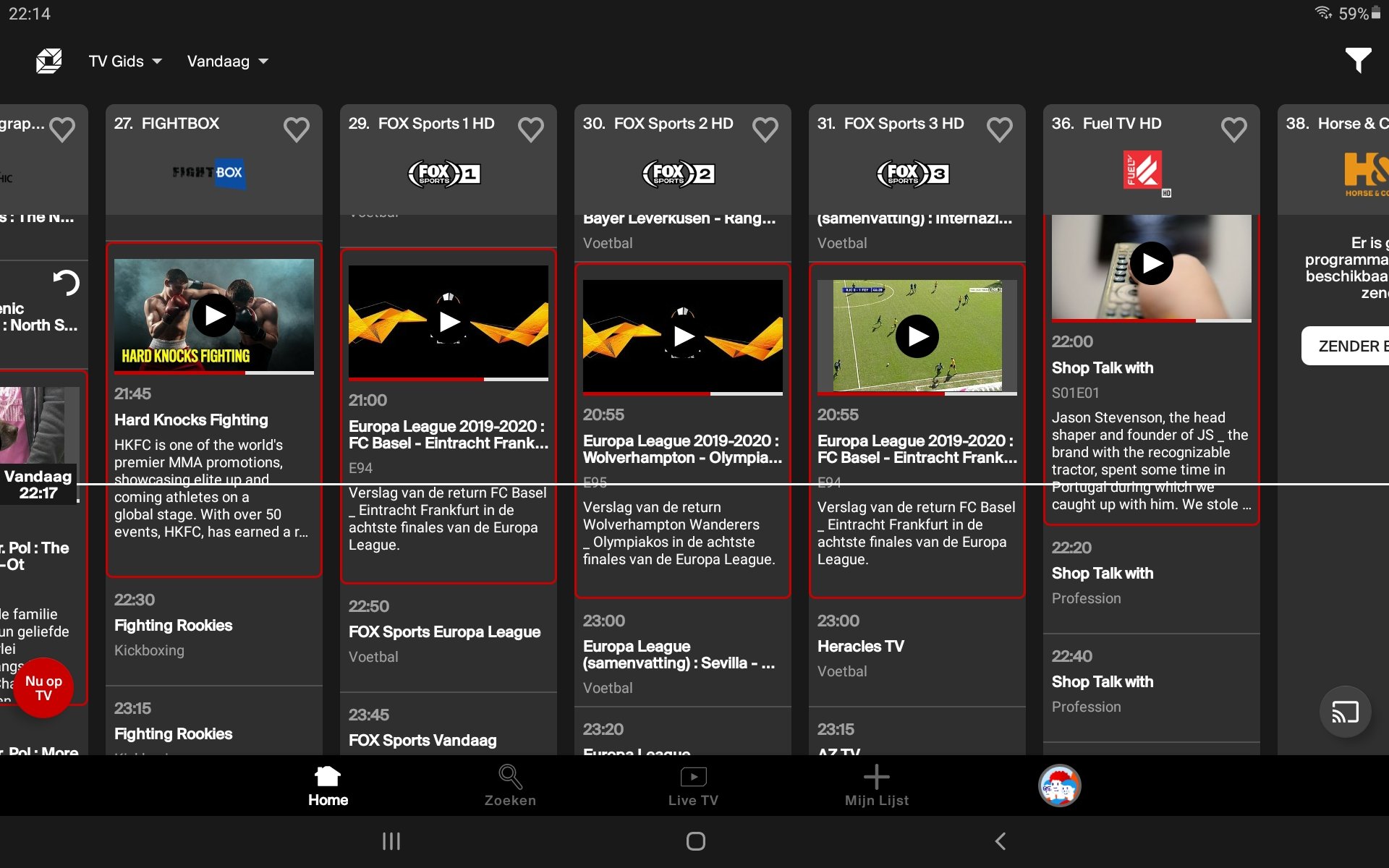
Task: Click the ZENDER button in Horse column
Action: [1346, 346]
